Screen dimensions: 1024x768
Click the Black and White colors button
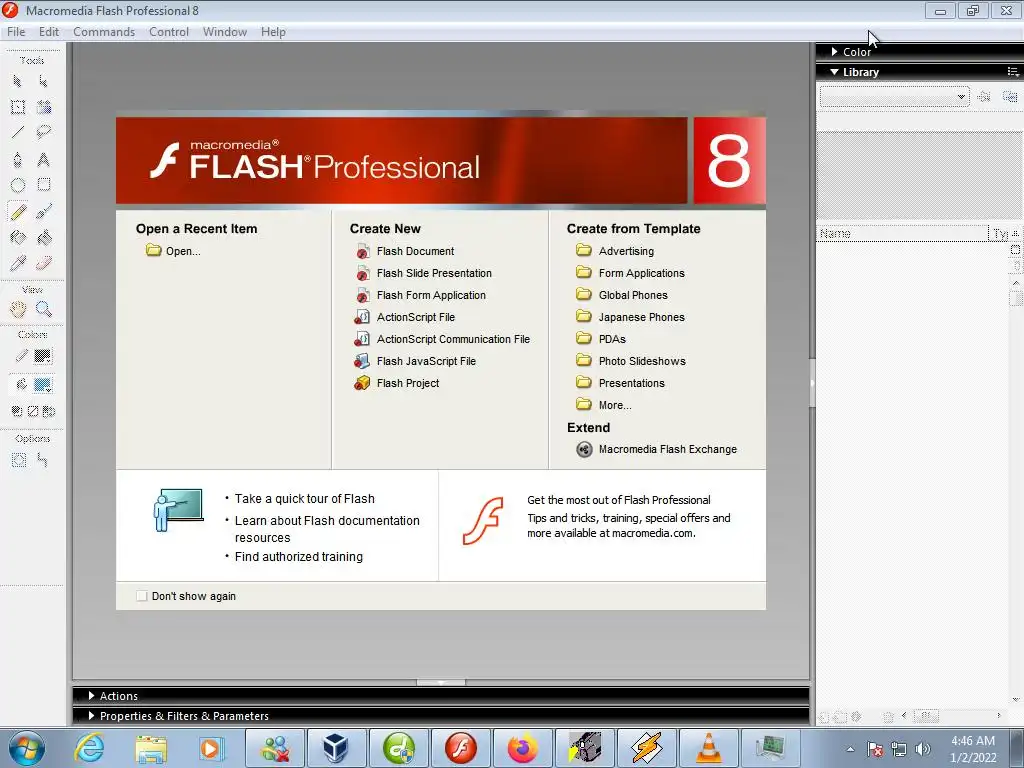pos(17,411)
